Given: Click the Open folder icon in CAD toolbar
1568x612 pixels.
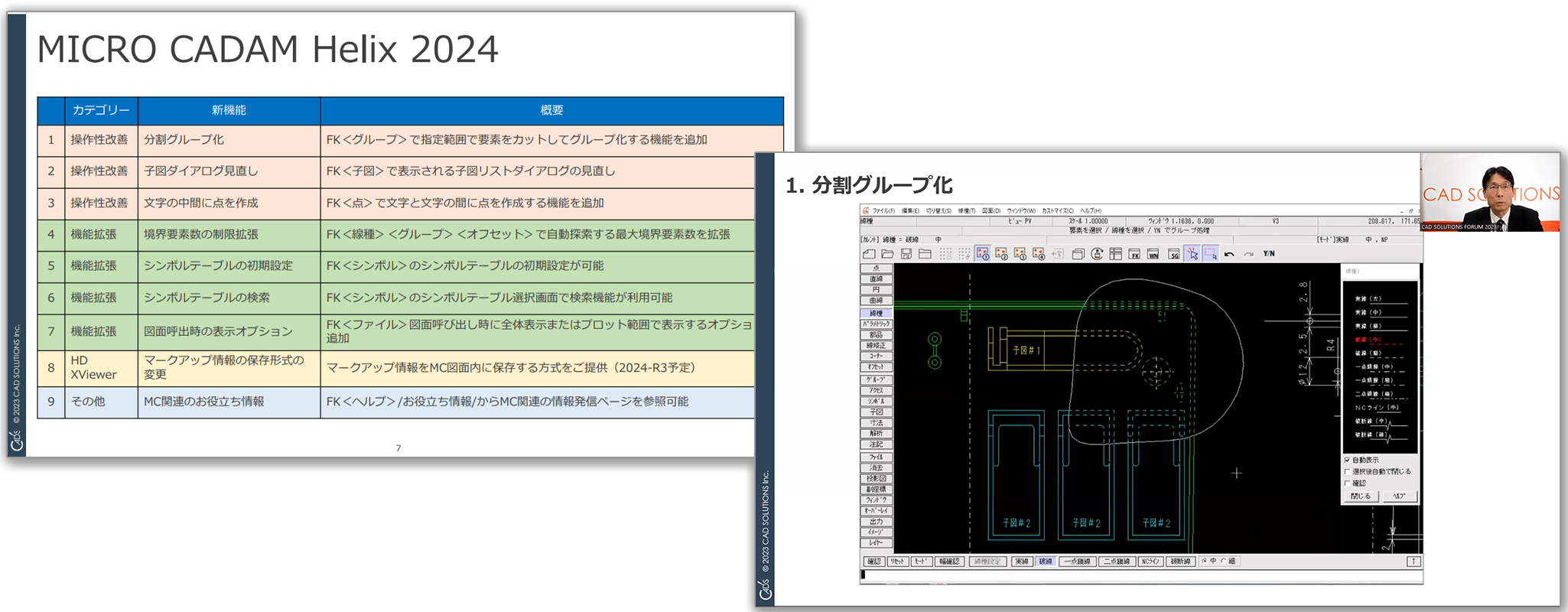Looking at the screenshot, I should [887, 254].
